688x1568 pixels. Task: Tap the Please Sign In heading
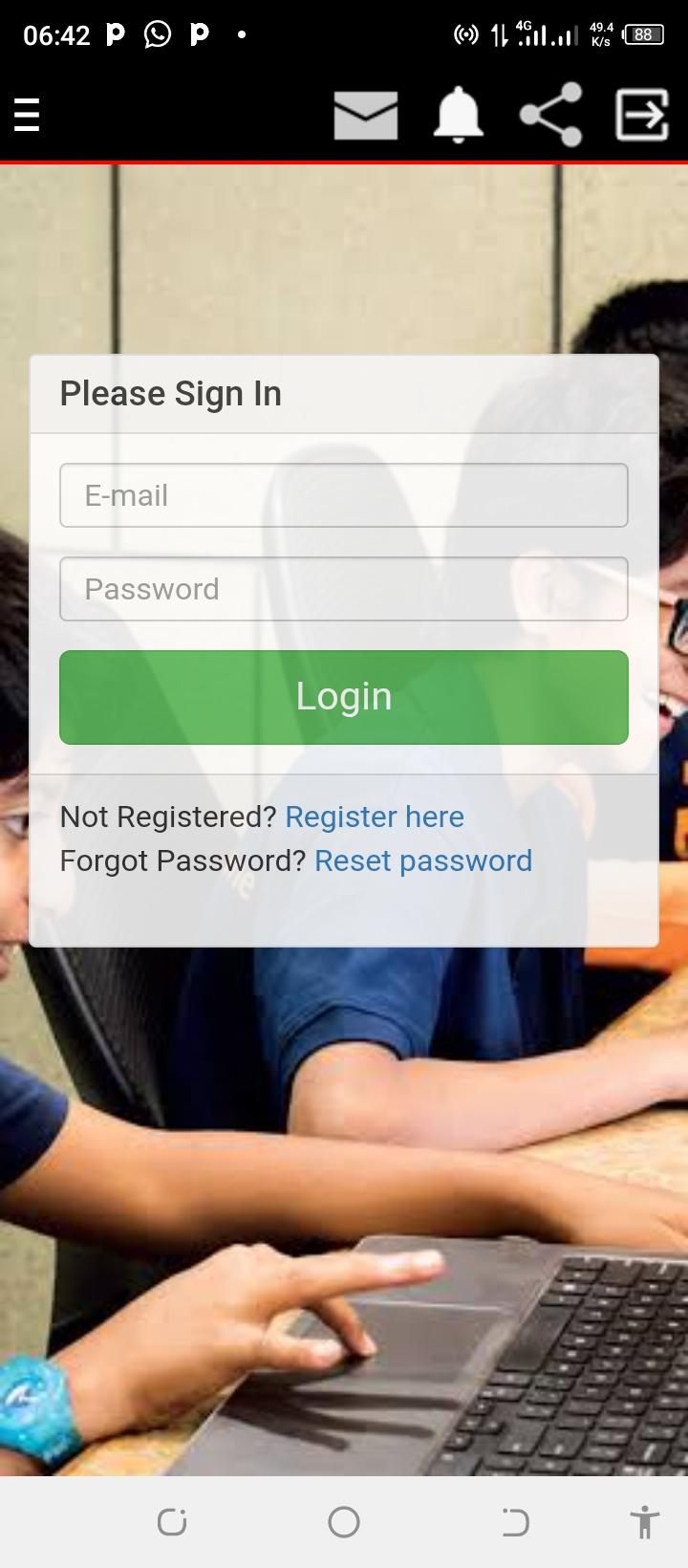point(171,394)
